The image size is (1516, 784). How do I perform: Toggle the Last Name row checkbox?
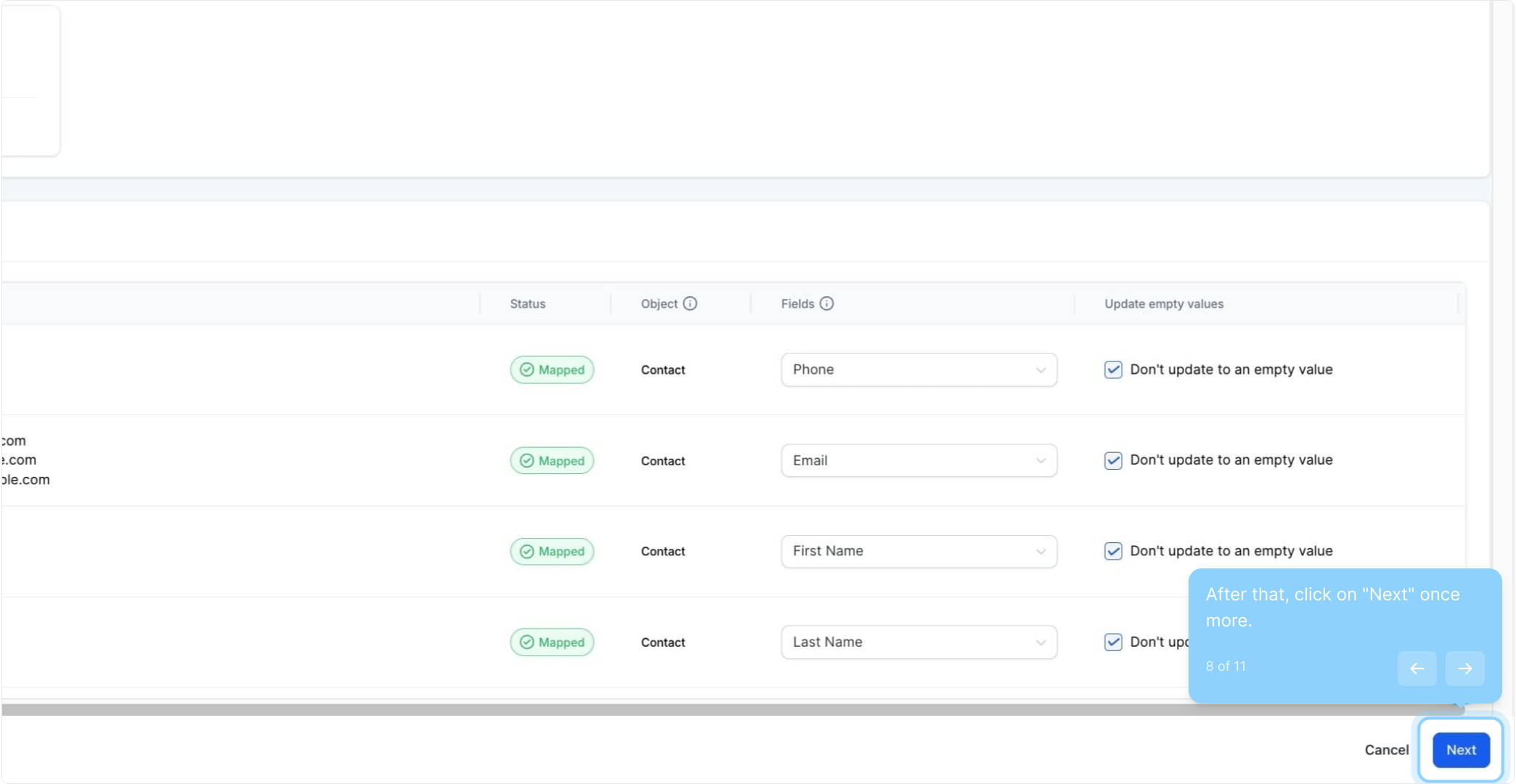pyautogui.click(x=1113, y=642)
